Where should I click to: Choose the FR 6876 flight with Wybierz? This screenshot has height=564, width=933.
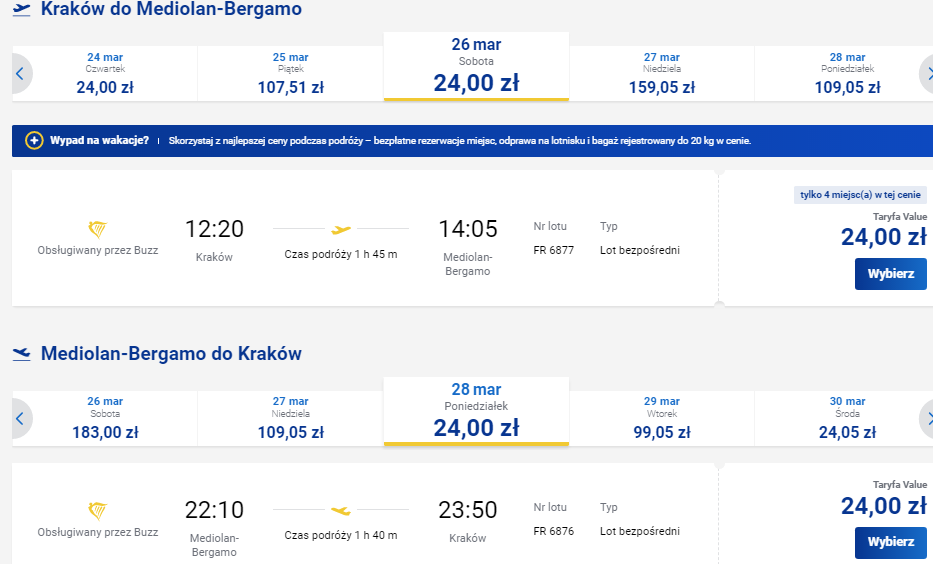pos(891,542)
